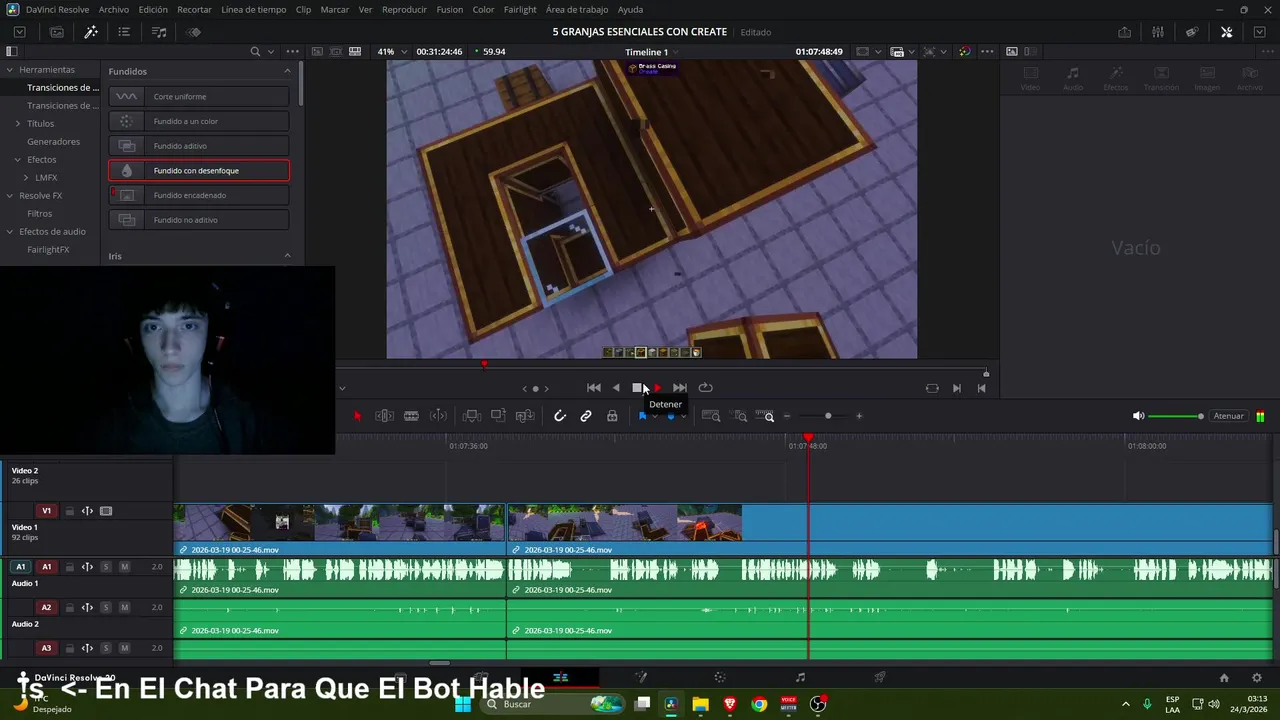
Task: Click the timeline zoom slider handle
Action: coord(828,416)
